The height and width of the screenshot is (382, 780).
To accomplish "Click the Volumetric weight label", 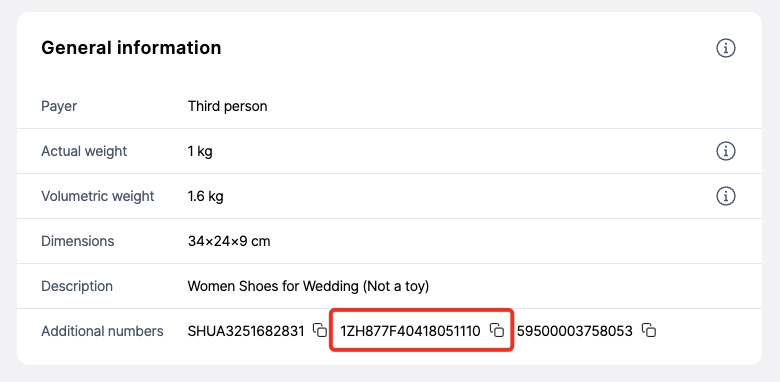I will pos(98,196).
